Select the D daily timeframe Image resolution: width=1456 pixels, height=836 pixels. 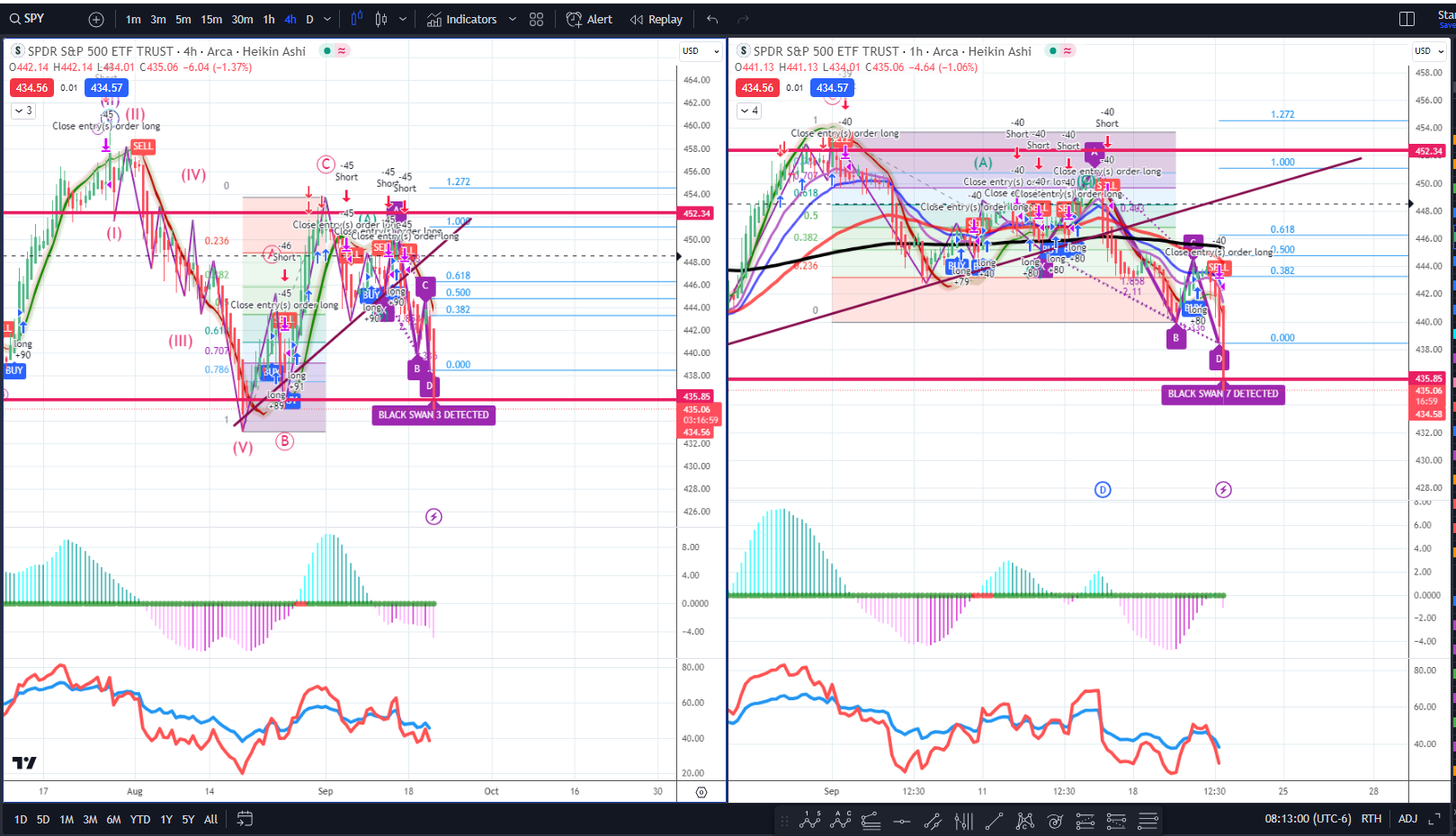(309, 19)
